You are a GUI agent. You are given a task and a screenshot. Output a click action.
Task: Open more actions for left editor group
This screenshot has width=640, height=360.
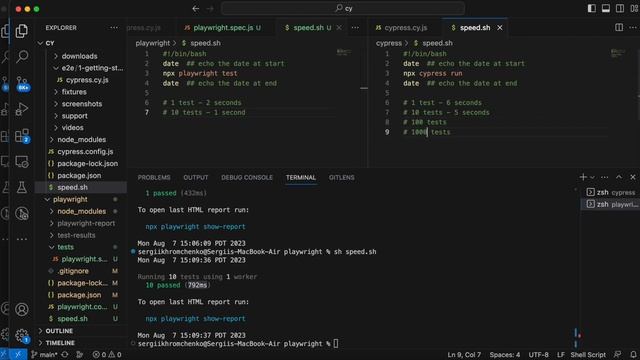[356, 27]
